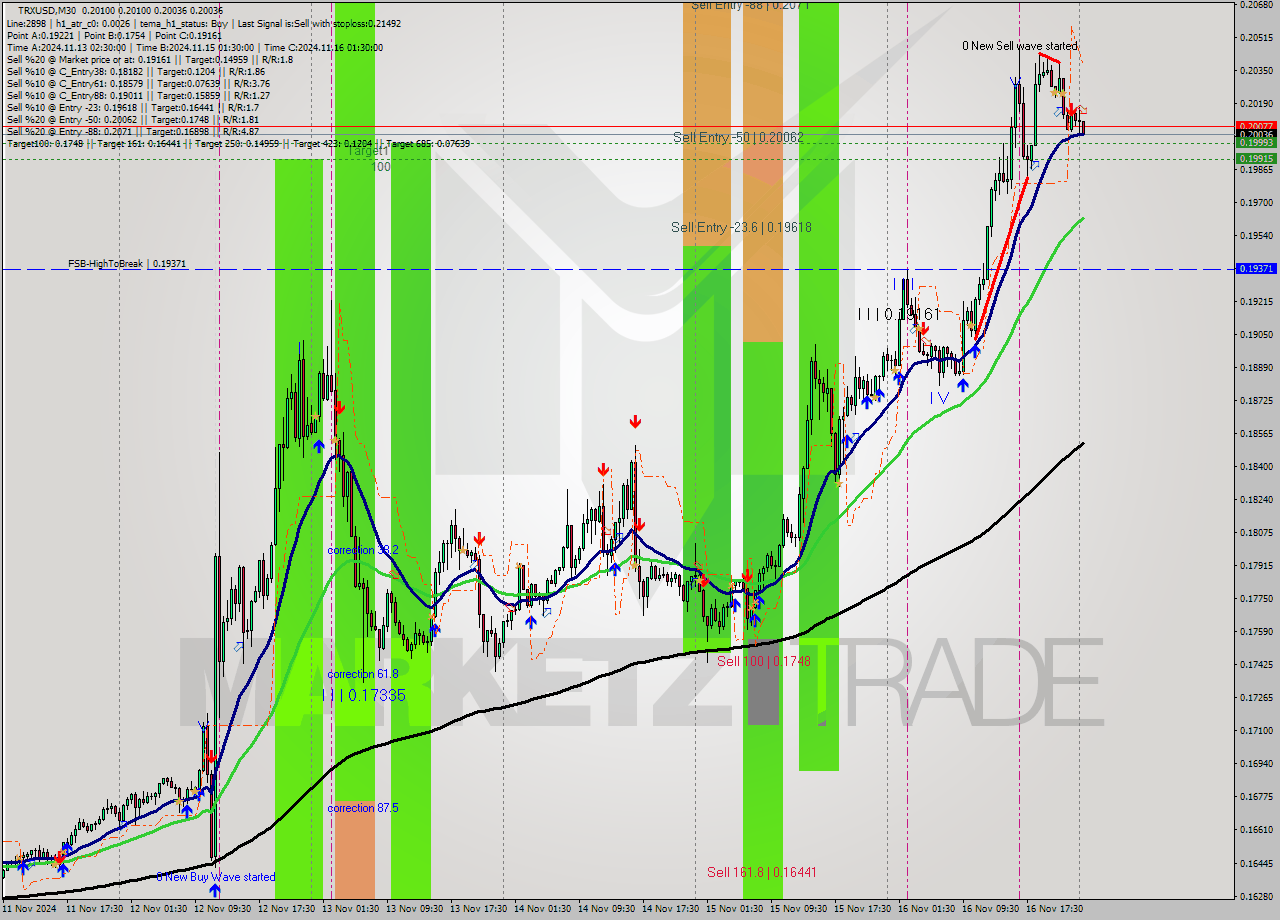The height and width of the screenshot is (920, 1280).
Task: Click the 0.18400 price scale value
Action: 1256,467
